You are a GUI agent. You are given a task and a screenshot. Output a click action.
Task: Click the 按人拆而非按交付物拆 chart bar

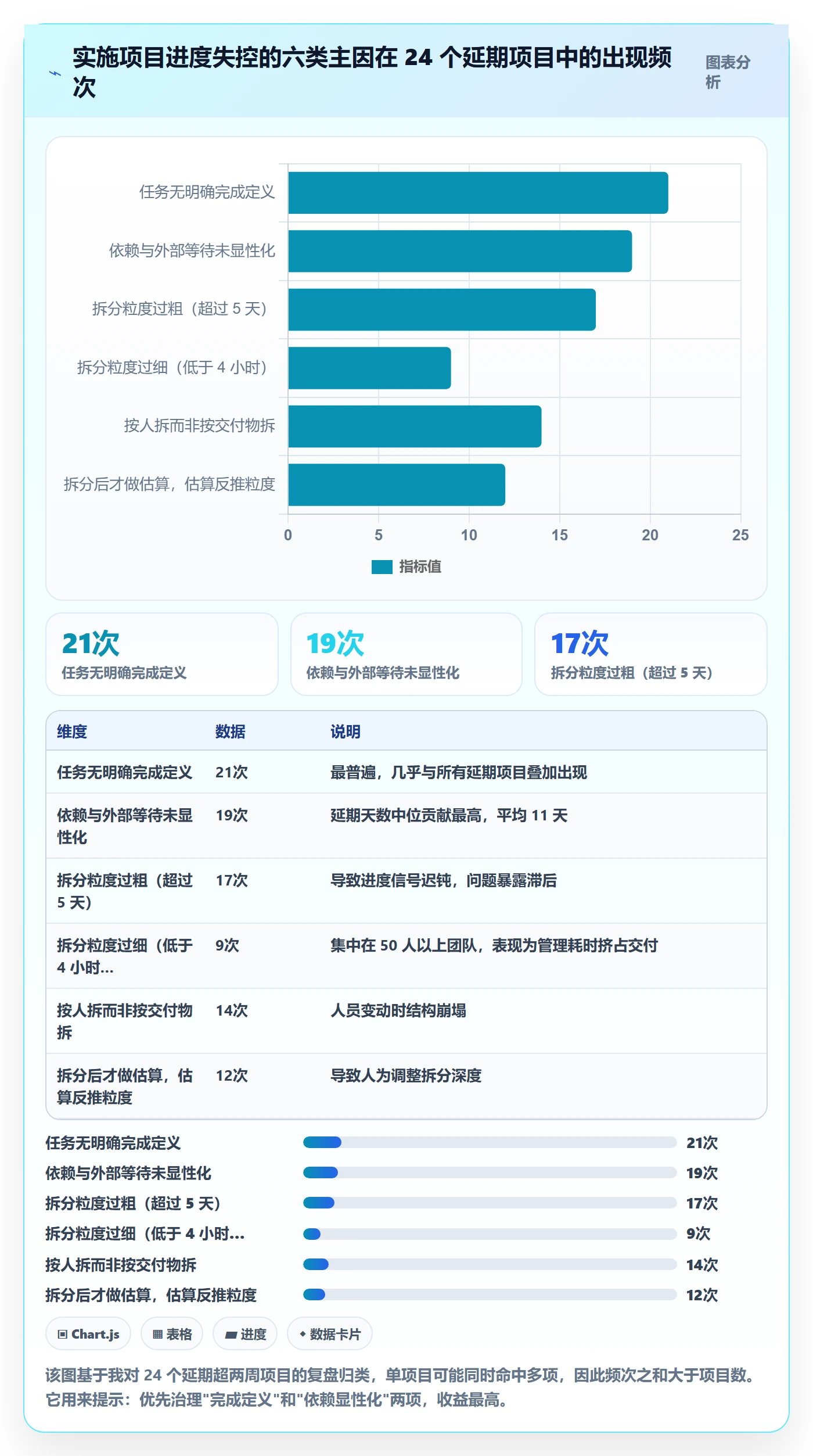tap(415, 426)
